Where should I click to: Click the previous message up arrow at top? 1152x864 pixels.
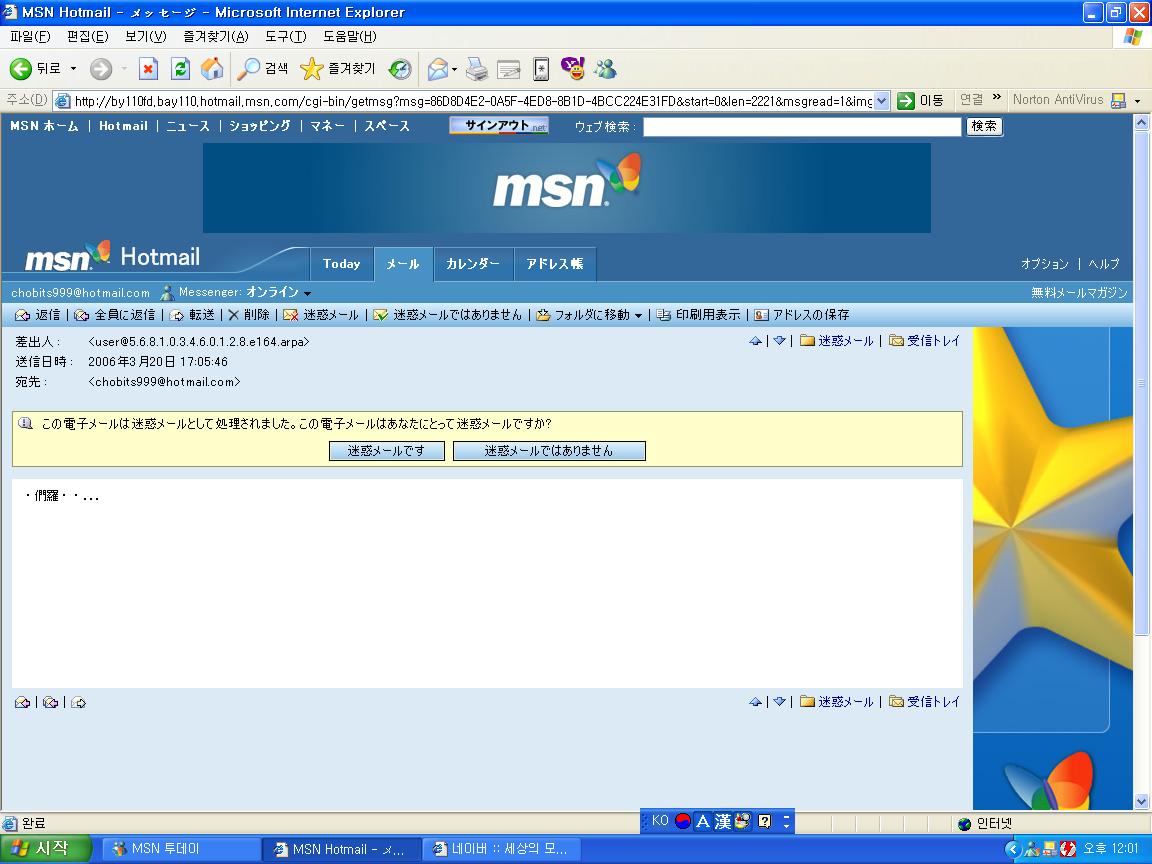point(755,341)
